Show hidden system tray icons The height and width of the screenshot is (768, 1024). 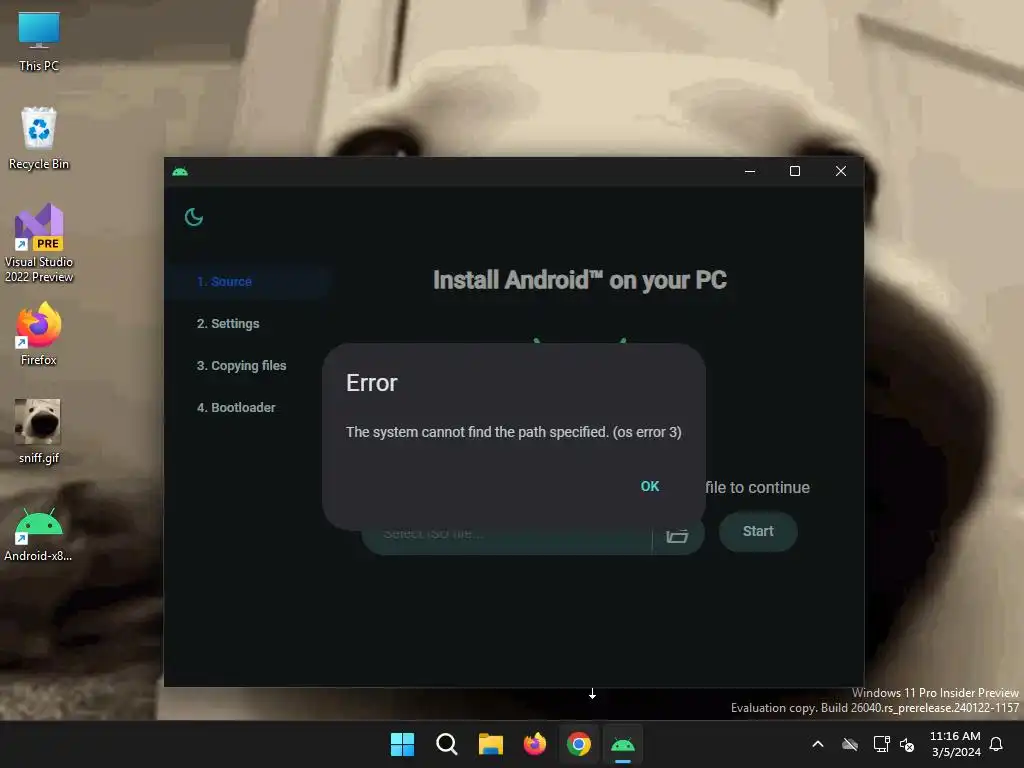pos(818,744)
